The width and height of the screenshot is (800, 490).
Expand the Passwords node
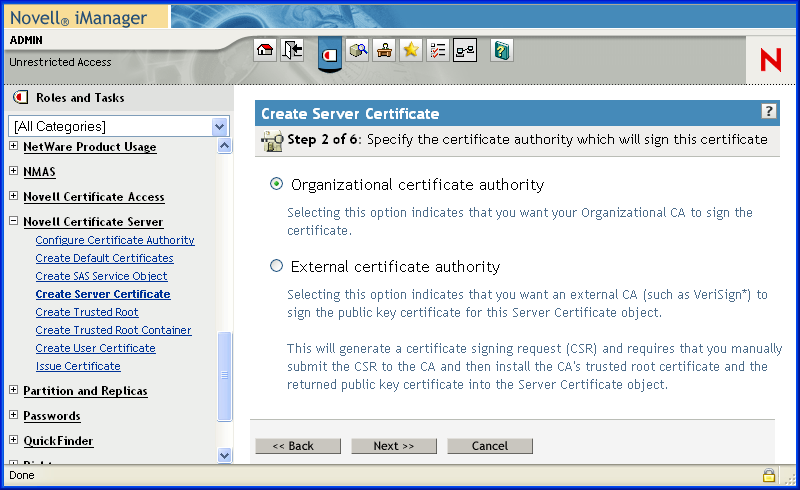14,414
